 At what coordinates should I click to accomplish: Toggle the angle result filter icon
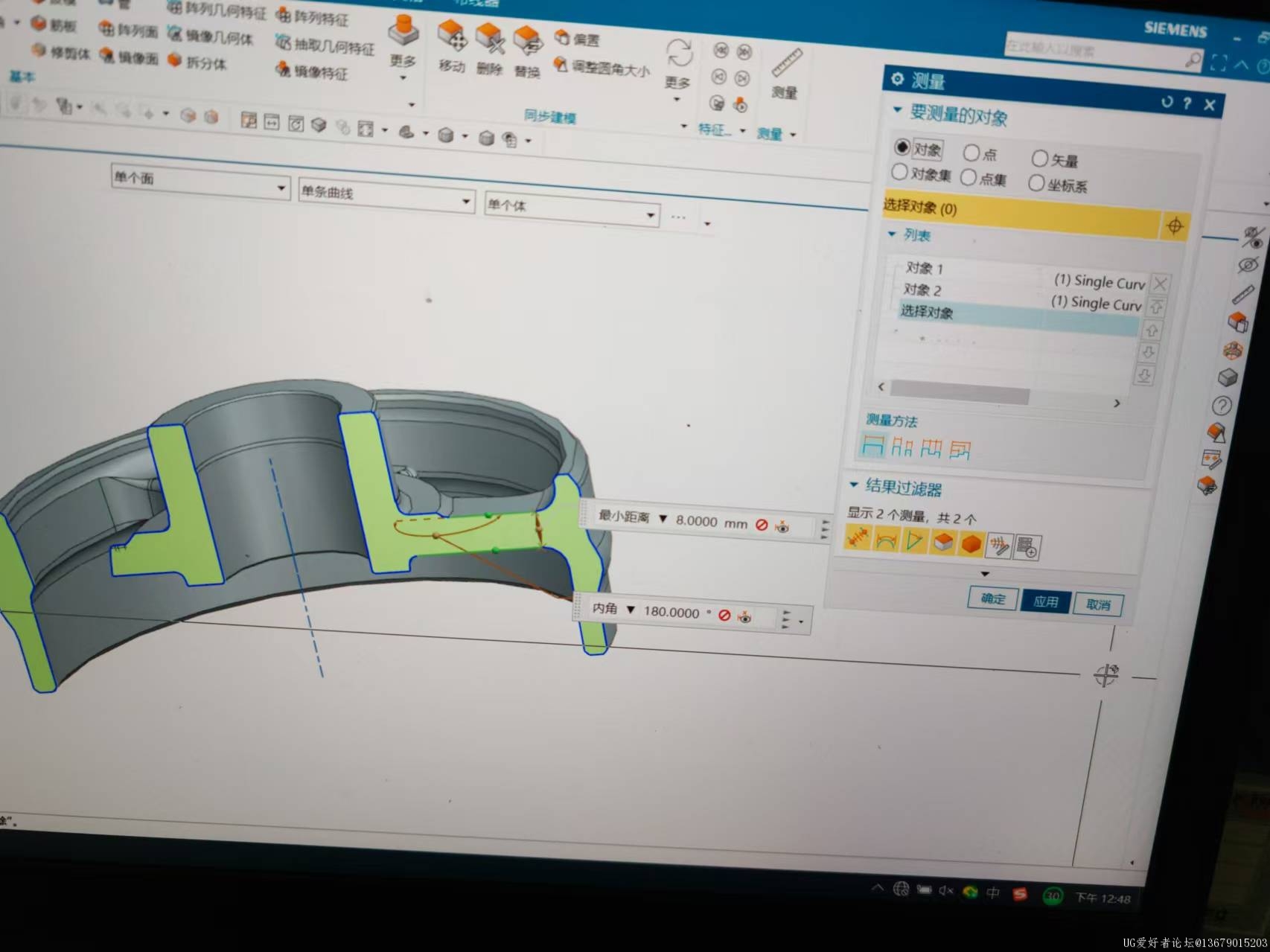coord(913,540)
